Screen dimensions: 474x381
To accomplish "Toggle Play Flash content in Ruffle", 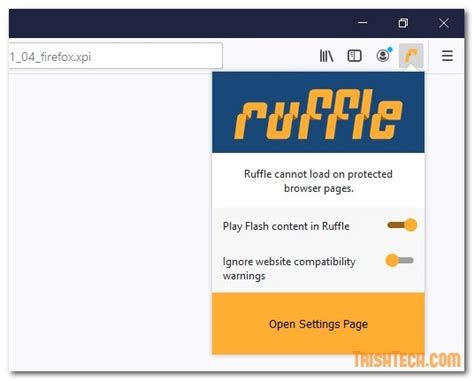I will pyautogui.click(x=402, y=225).
